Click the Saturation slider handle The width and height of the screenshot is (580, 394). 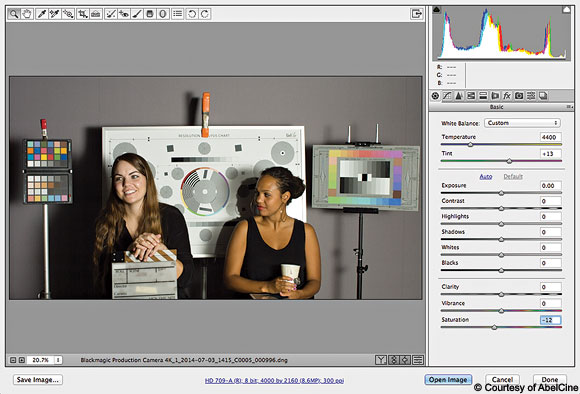[494, 327]
